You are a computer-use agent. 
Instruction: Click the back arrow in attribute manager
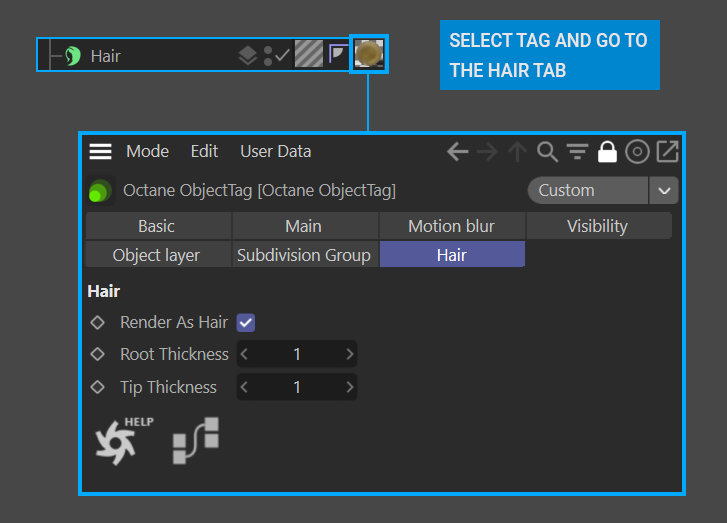pos(457,152)
